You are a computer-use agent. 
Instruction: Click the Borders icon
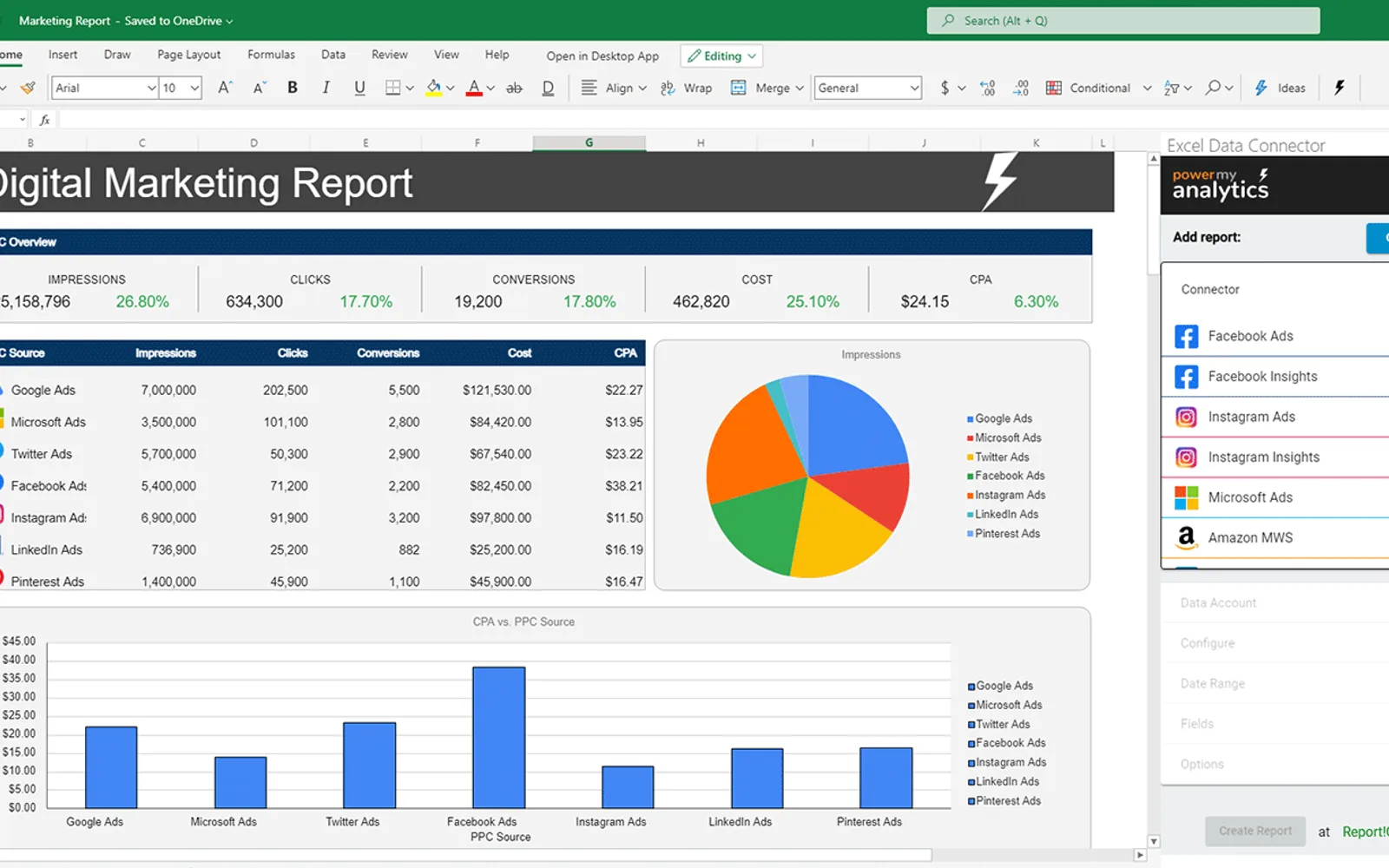coord(393,88)
